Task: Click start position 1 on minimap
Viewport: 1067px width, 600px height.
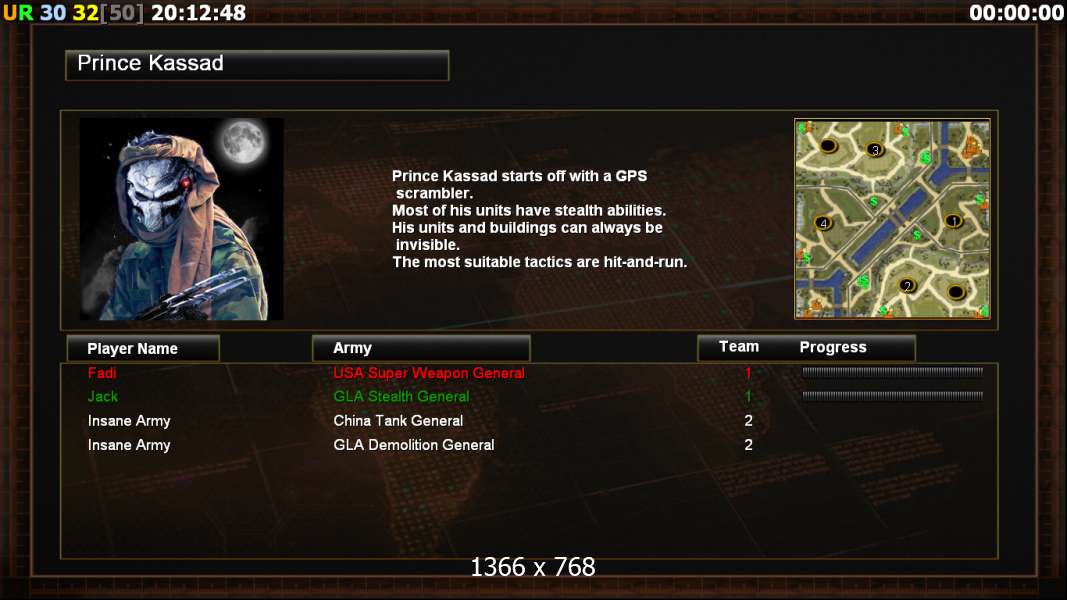Action: pos(953,221)
